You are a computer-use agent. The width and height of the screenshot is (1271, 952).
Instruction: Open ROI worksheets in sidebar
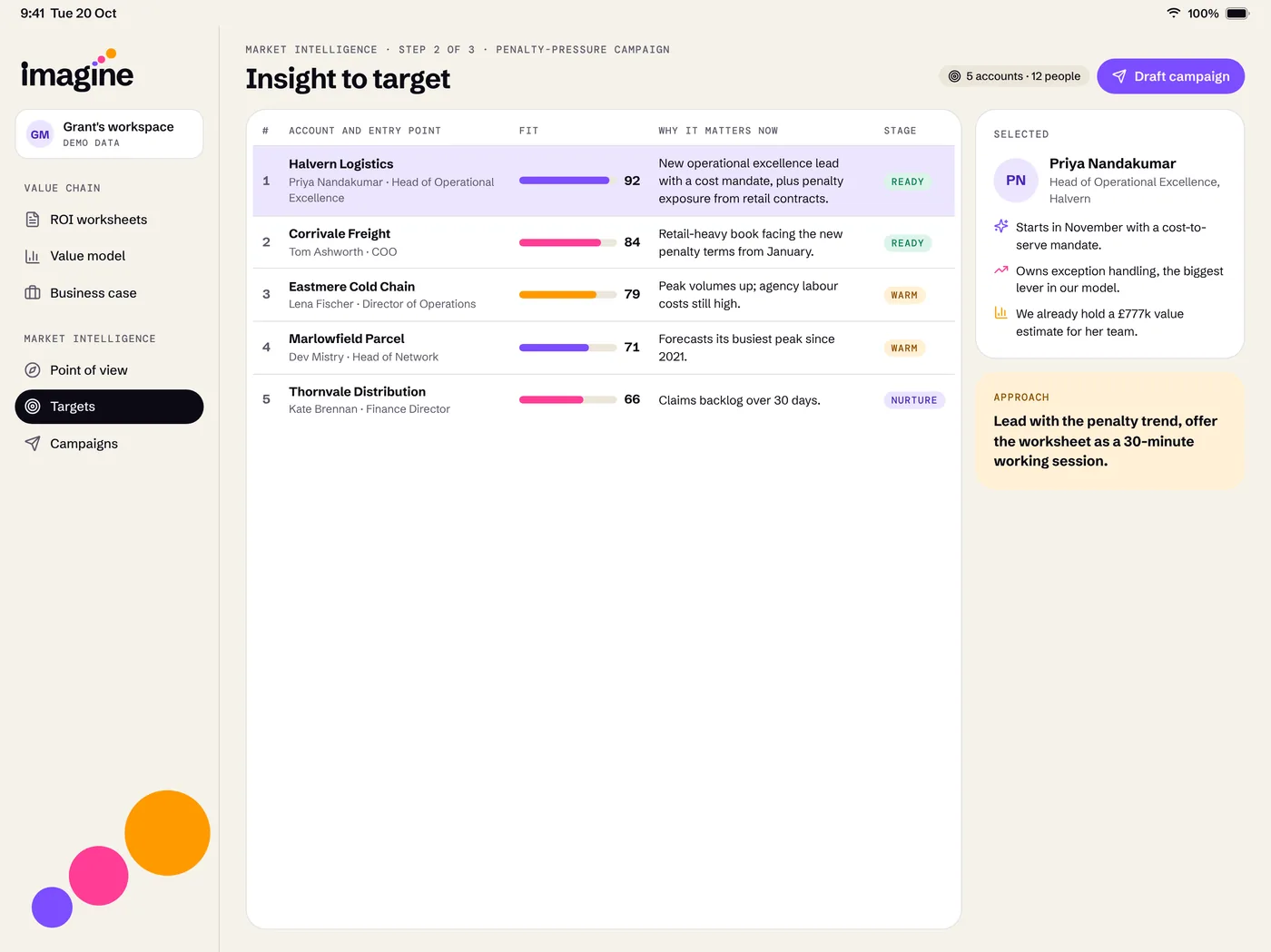[x=109, y=220]
